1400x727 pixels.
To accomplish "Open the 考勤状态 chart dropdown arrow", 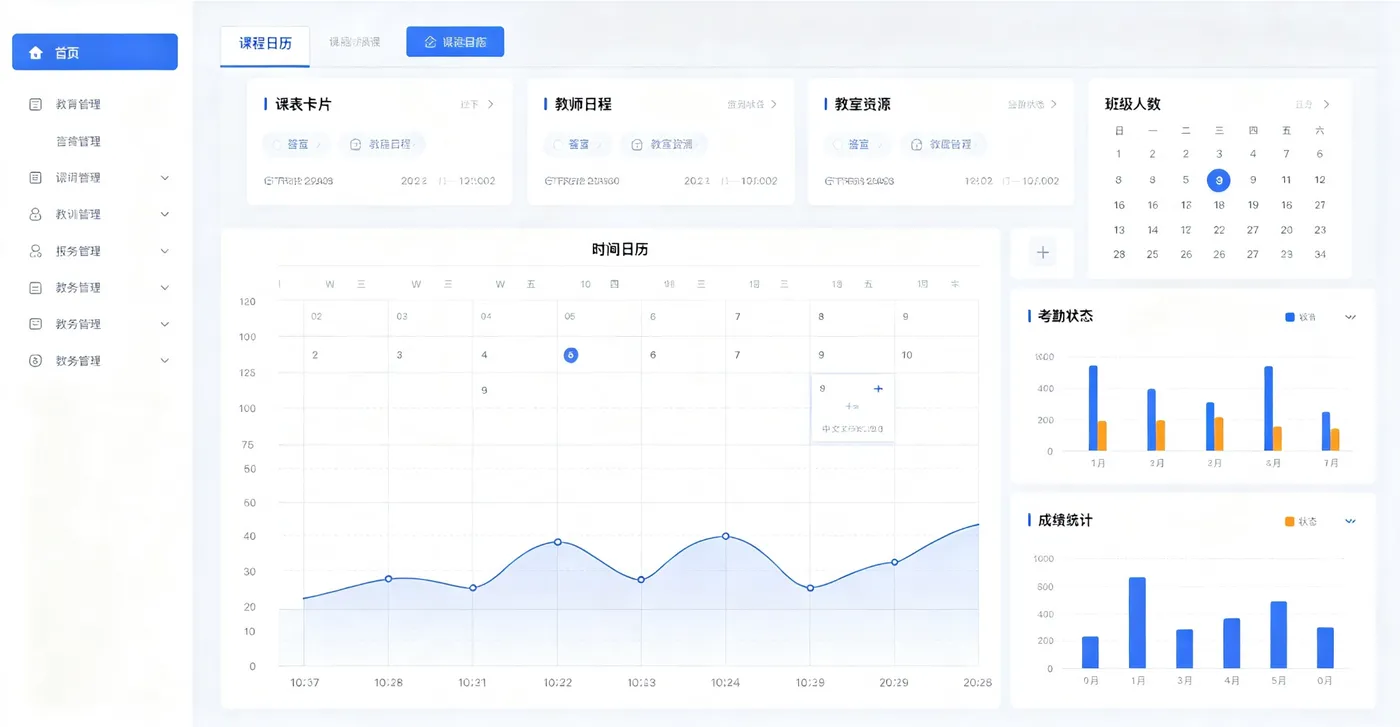I will click(1351, 317).
